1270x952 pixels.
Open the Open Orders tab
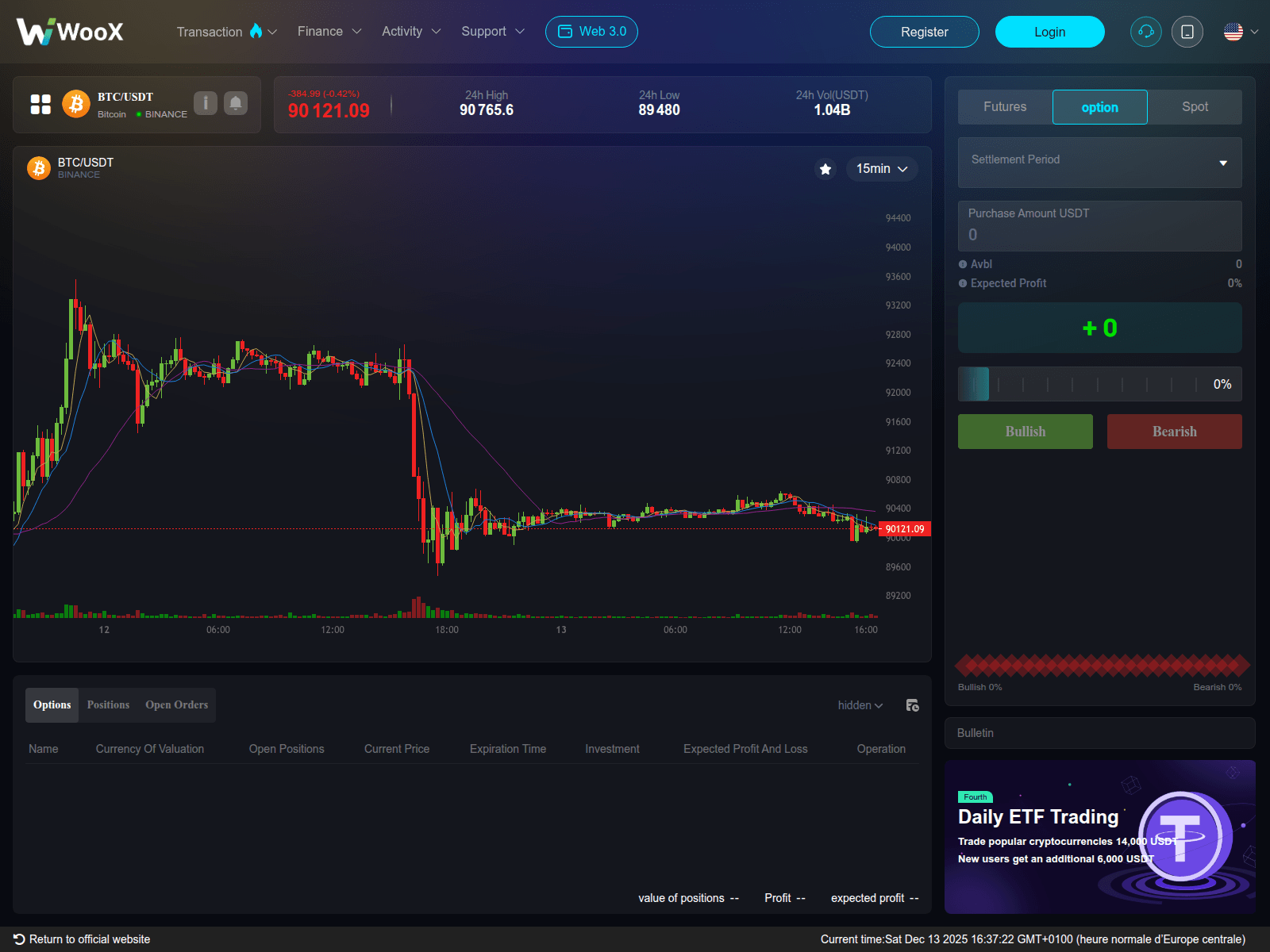pos(177,705)
